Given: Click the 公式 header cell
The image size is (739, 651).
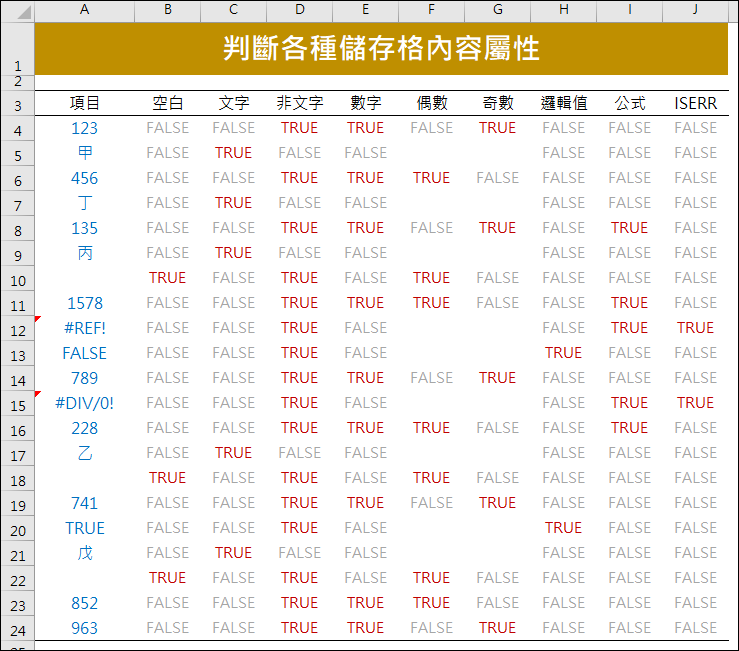Looking at the screenshot, I should pos(629,103).
